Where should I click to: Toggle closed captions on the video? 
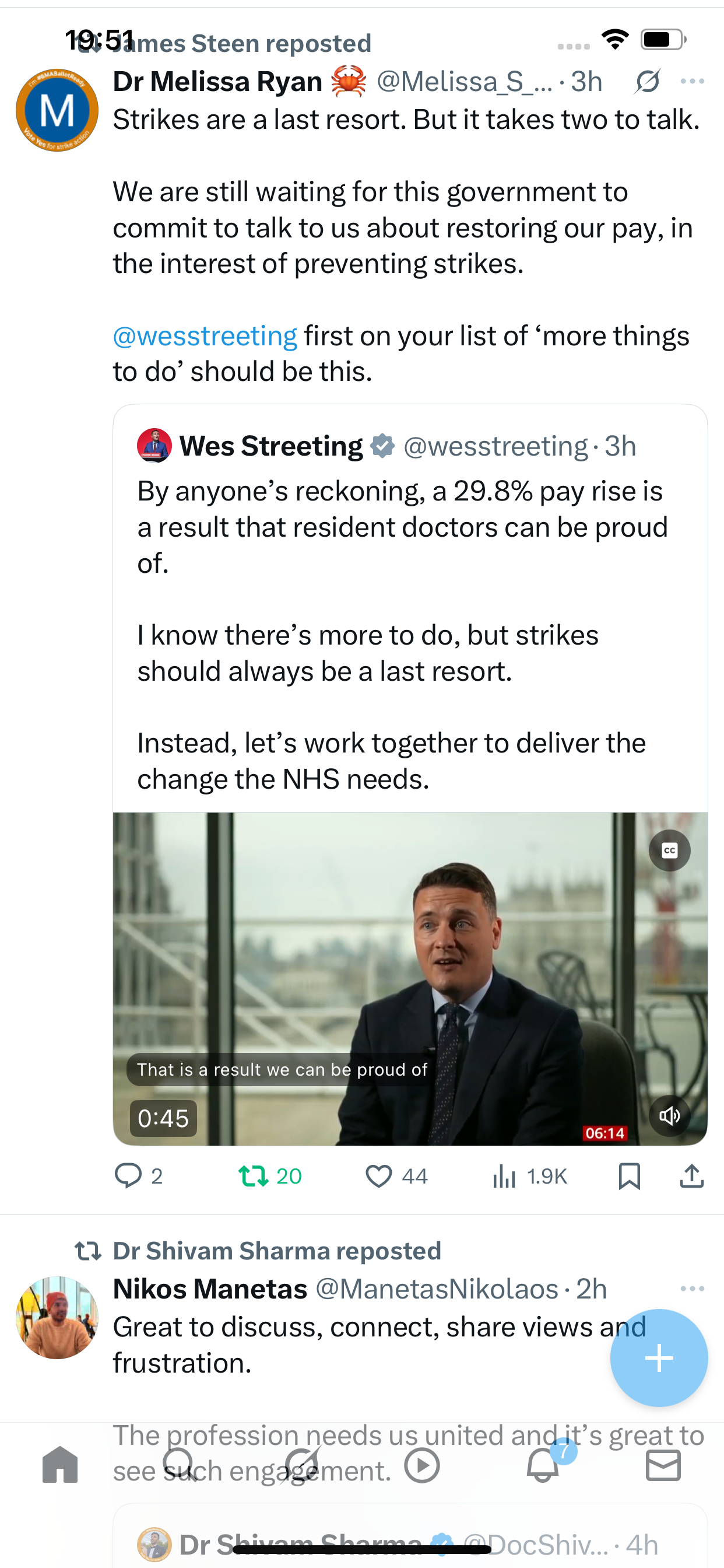[x=669, y=850]
